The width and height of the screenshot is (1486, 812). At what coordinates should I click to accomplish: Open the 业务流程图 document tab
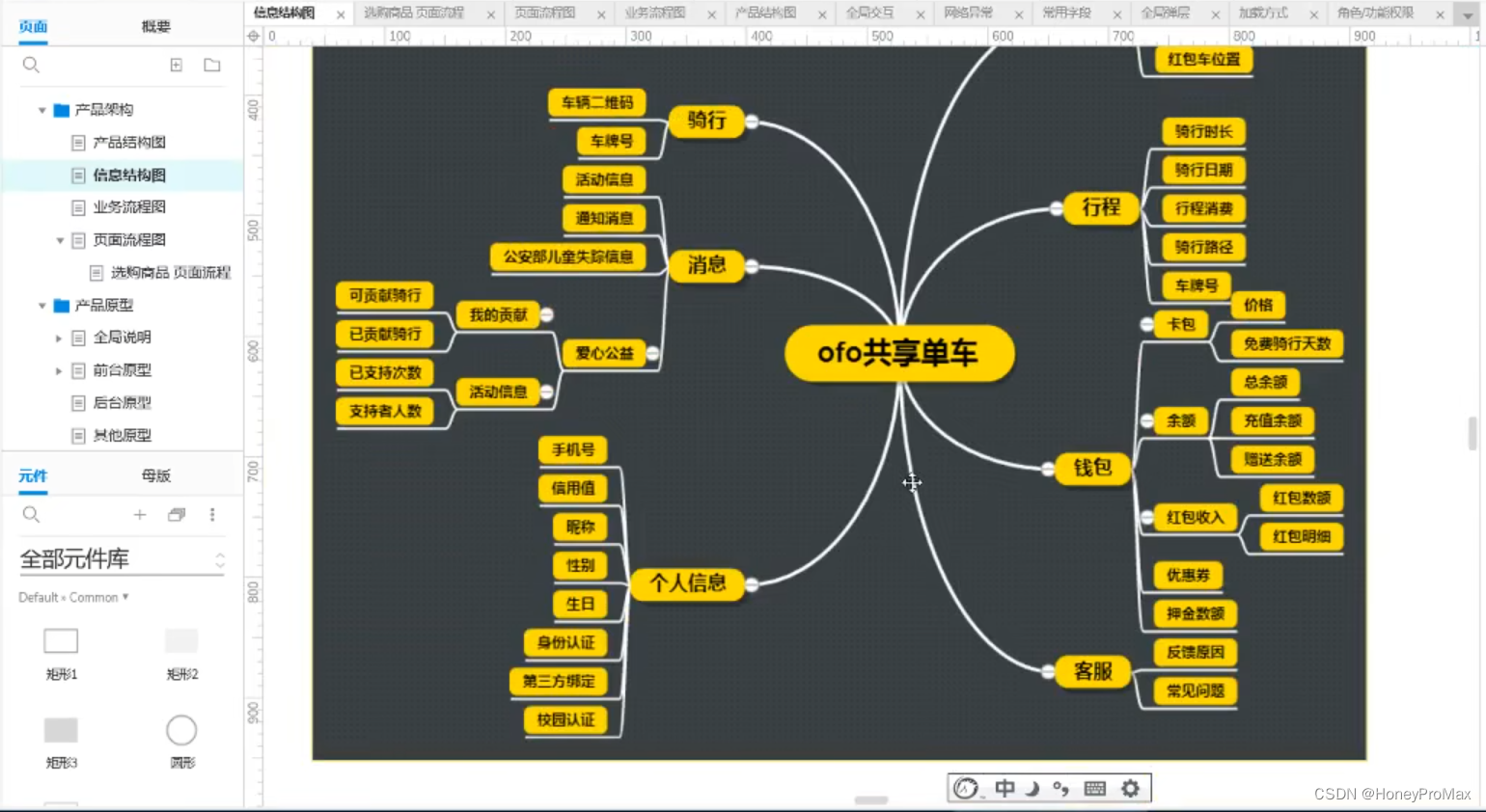(655, 13)
